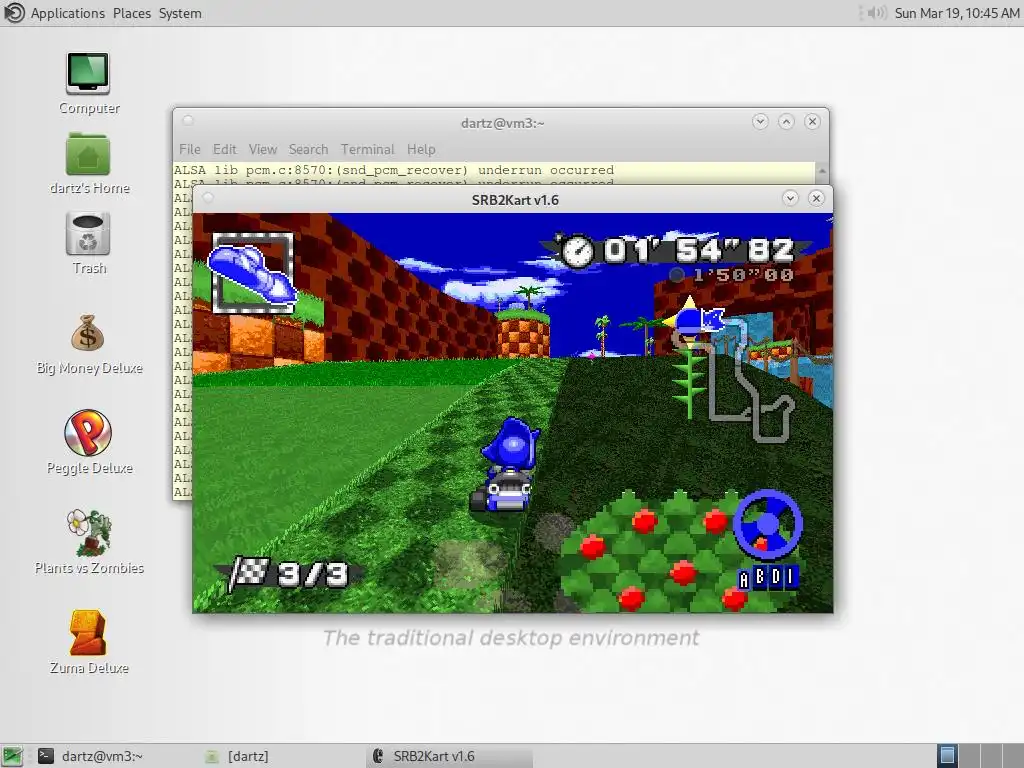Close the dartz@vm3 terminal window

[812, 121]
